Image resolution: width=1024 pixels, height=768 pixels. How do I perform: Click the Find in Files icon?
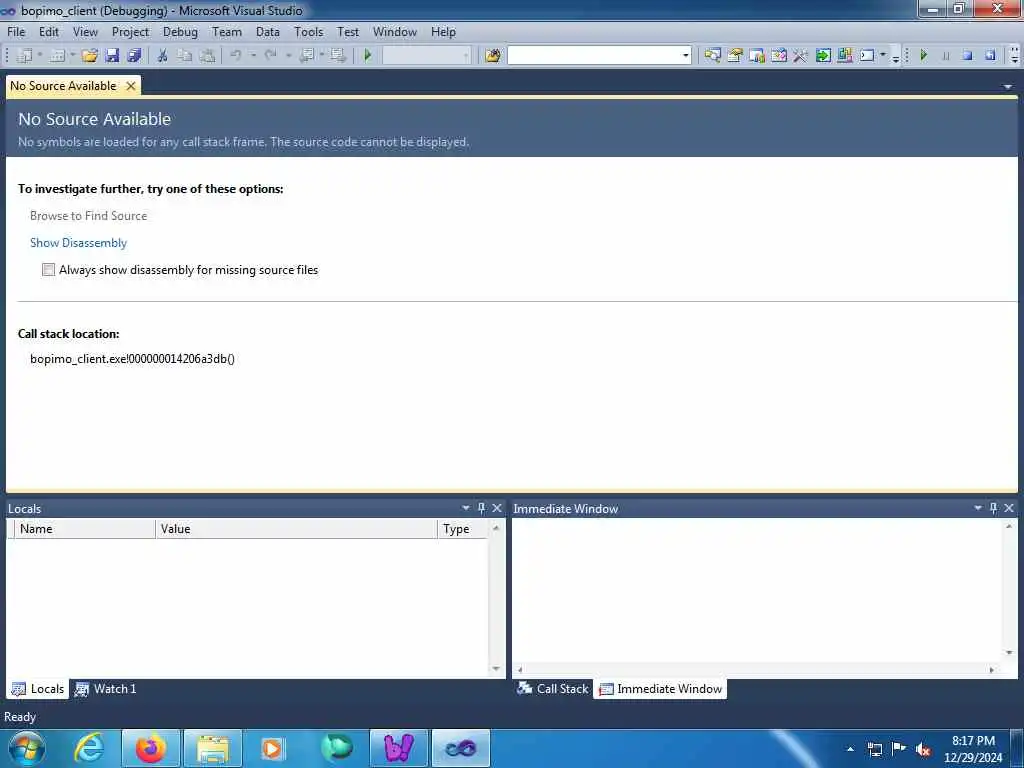[492, 56]
